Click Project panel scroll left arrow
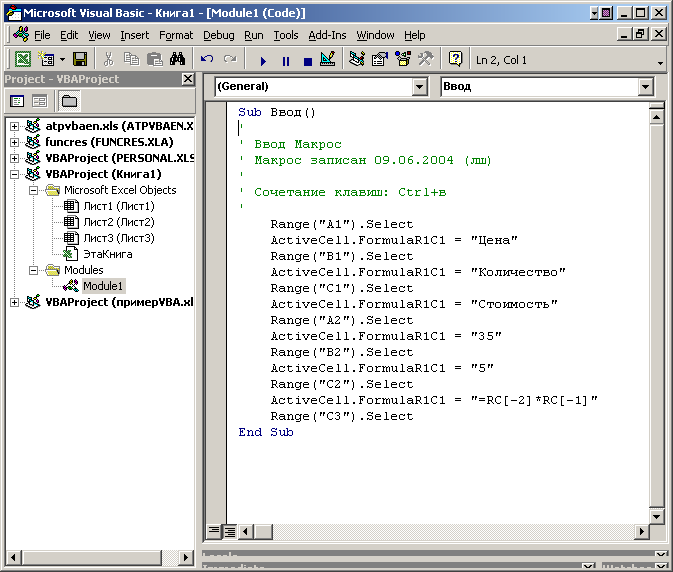This screenshot has height=572, width=673. pos(13,557)
